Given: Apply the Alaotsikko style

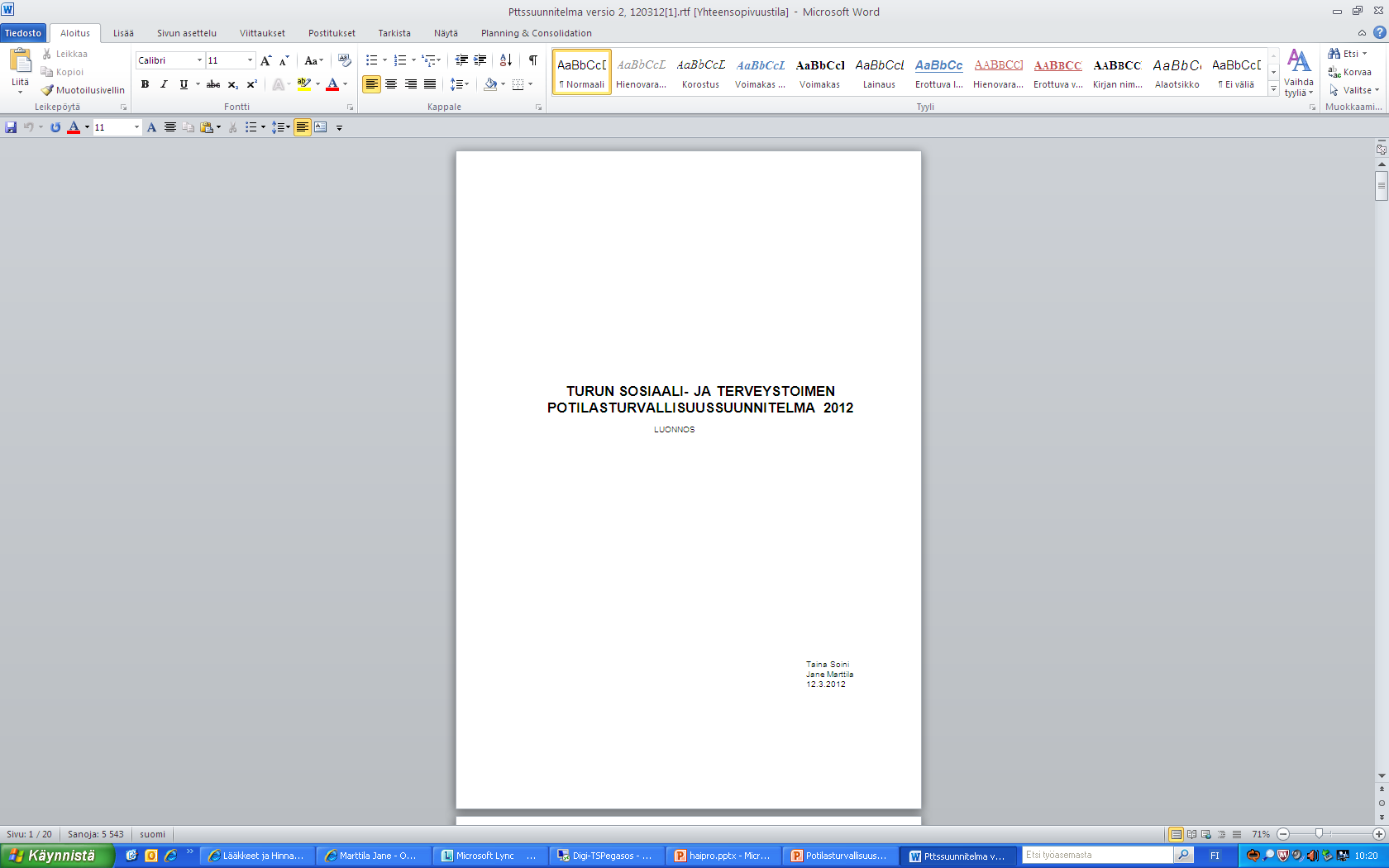Looking at the screenshot, I should coord(1177,72).
